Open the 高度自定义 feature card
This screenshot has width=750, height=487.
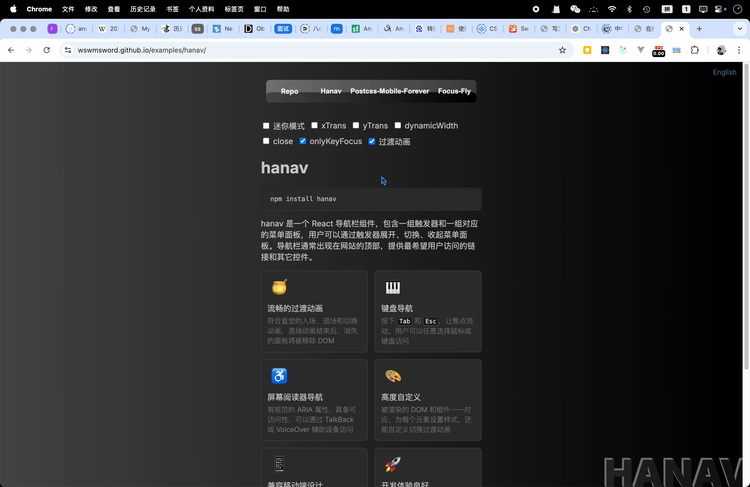(428, 400)
